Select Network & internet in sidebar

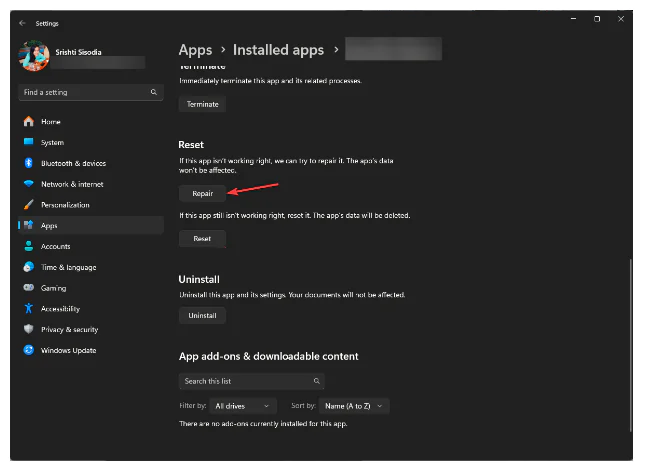[x=91, y=184]
